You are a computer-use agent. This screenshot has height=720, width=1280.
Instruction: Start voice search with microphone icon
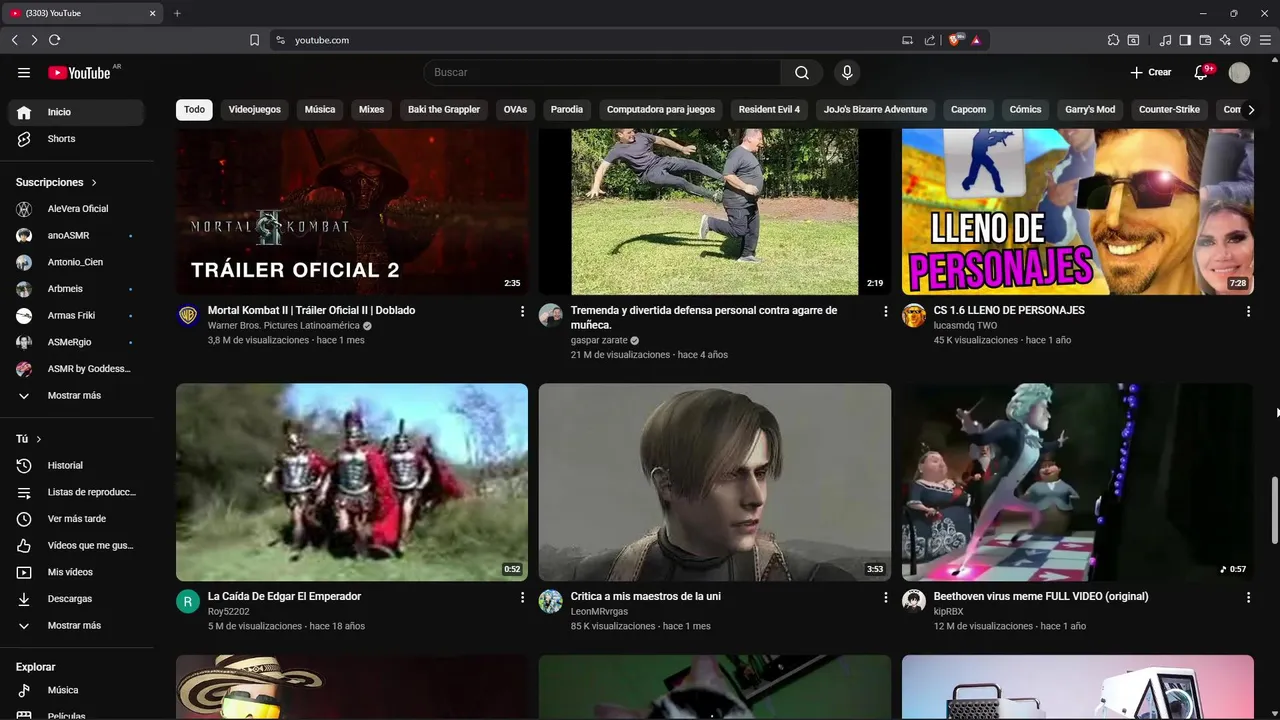(x=847, y=72)
